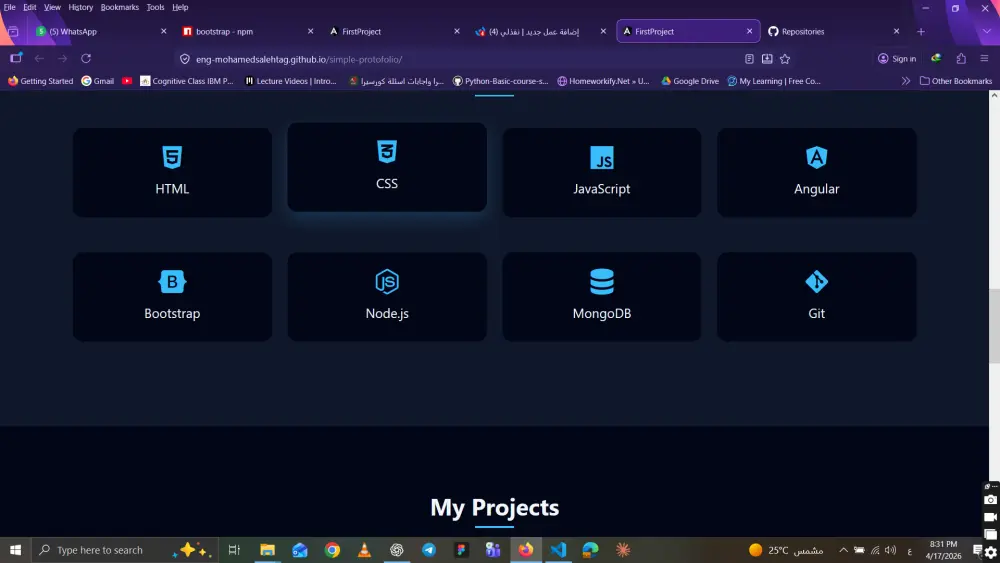Click the MongoDB database icon
The image size is (1000, 563).
tap(601, 281)
